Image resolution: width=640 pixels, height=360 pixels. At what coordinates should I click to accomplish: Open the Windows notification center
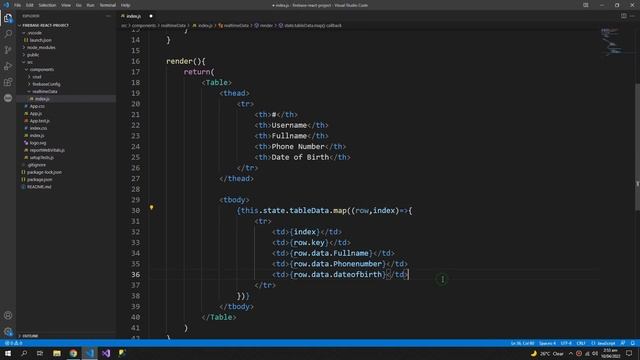629,353
